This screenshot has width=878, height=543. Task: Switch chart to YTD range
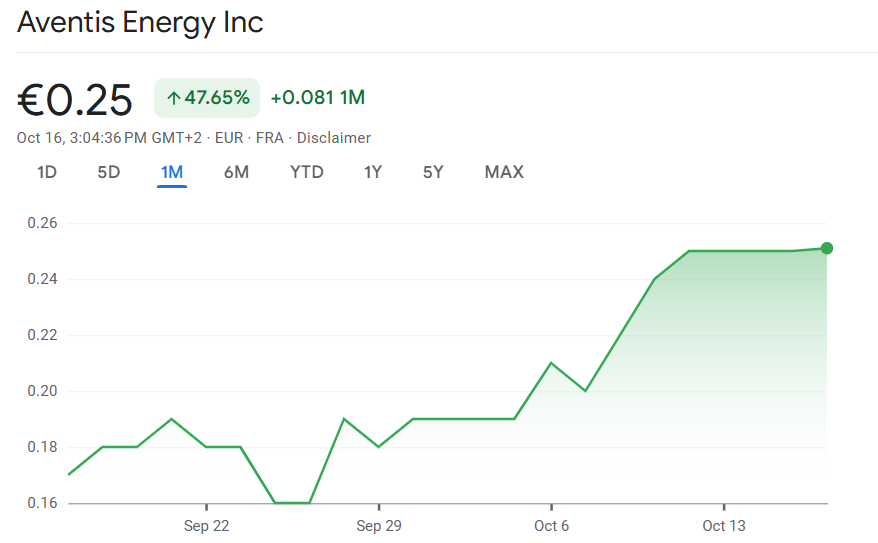(x=307, y=172)
